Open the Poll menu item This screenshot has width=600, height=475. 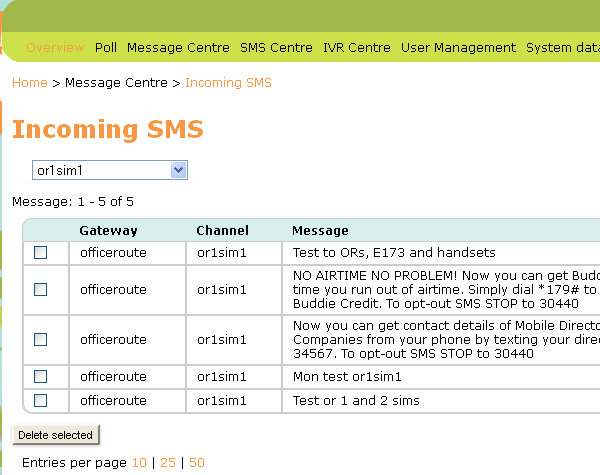[x=106, y=47]
